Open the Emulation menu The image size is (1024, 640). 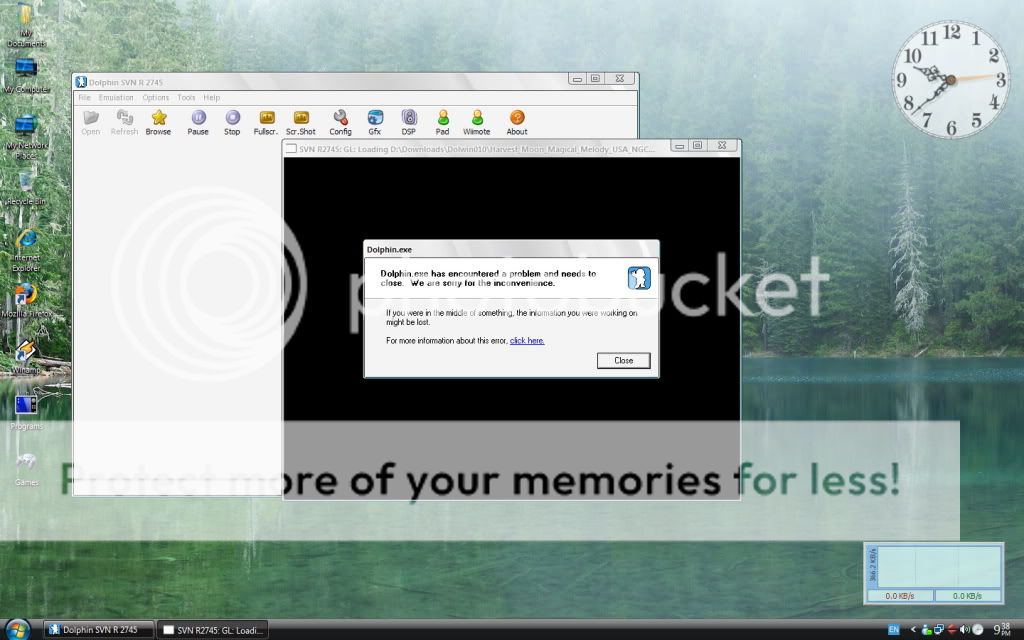(x=116, y=97)
